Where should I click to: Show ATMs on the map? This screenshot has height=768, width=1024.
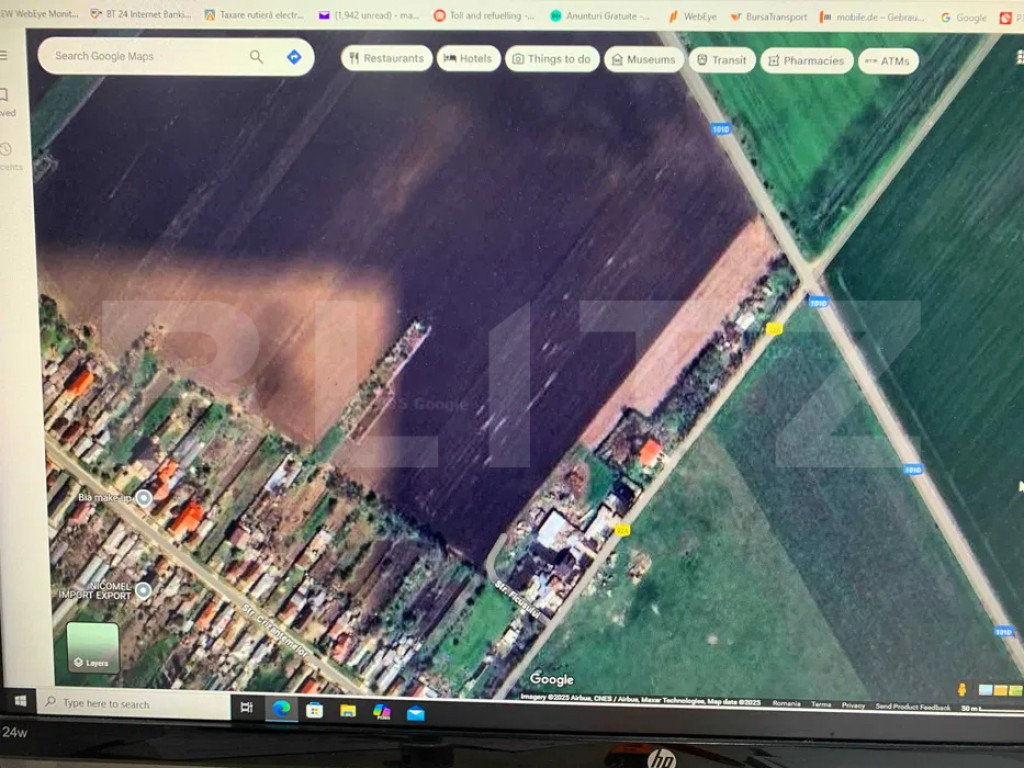coord(888,62)
